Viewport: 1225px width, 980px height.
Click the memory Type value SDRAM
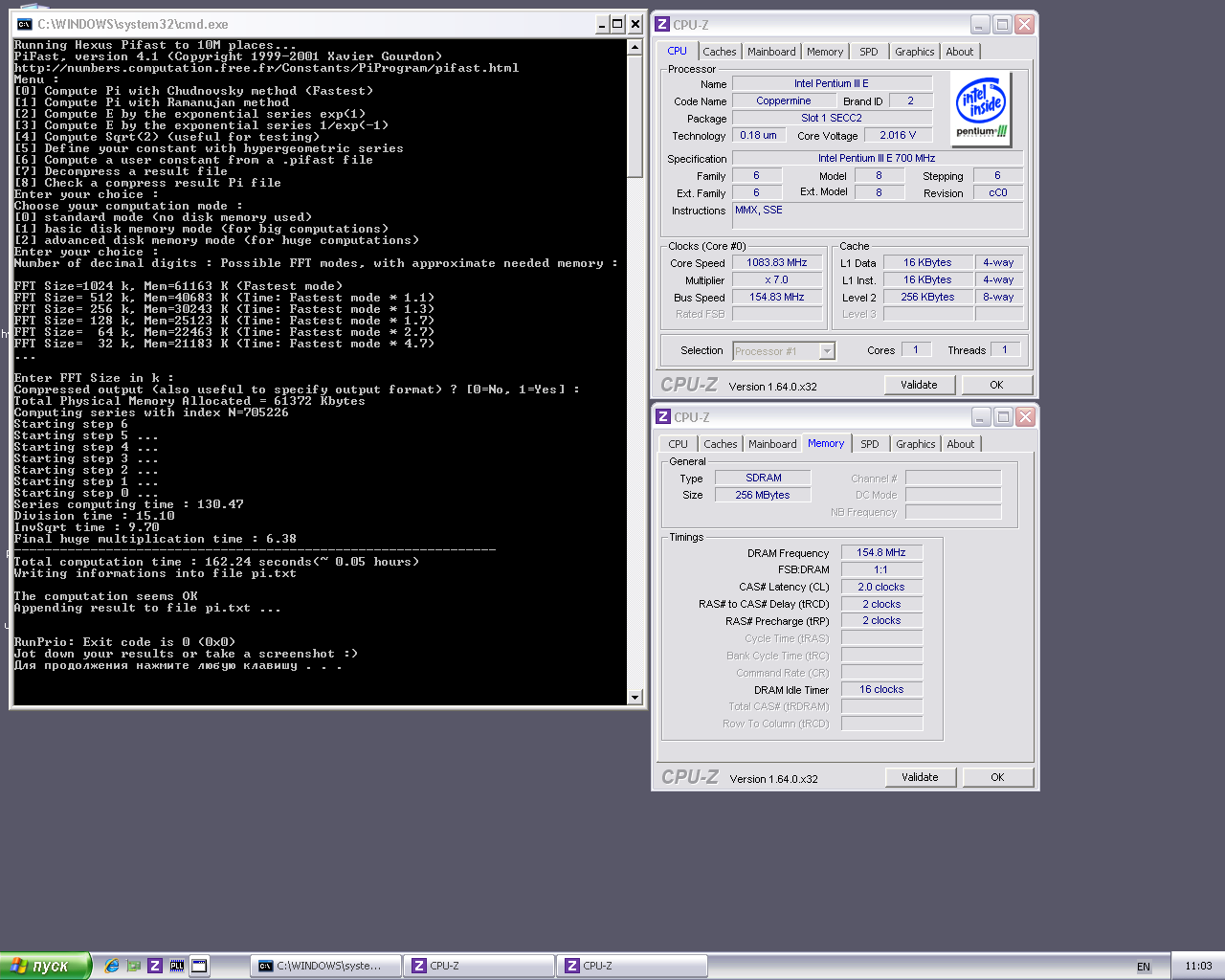click(764, 478)
